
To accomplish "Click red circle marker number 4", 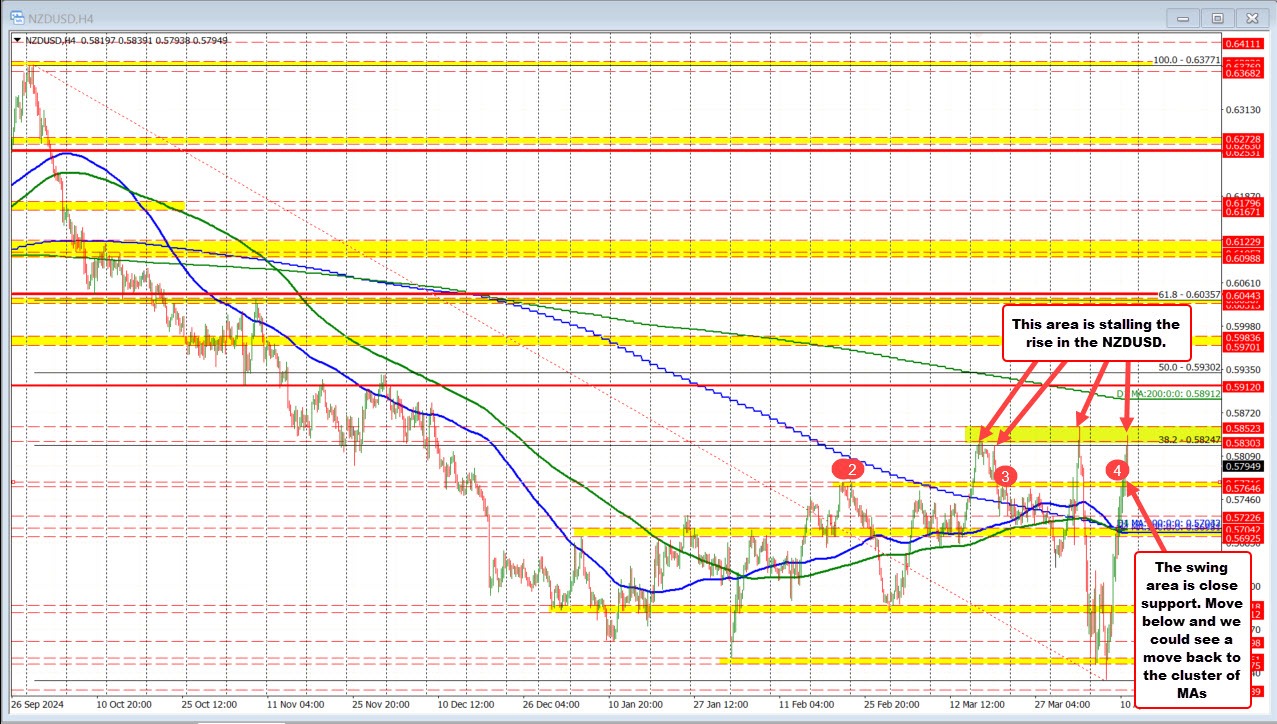I will [1118, 469].
